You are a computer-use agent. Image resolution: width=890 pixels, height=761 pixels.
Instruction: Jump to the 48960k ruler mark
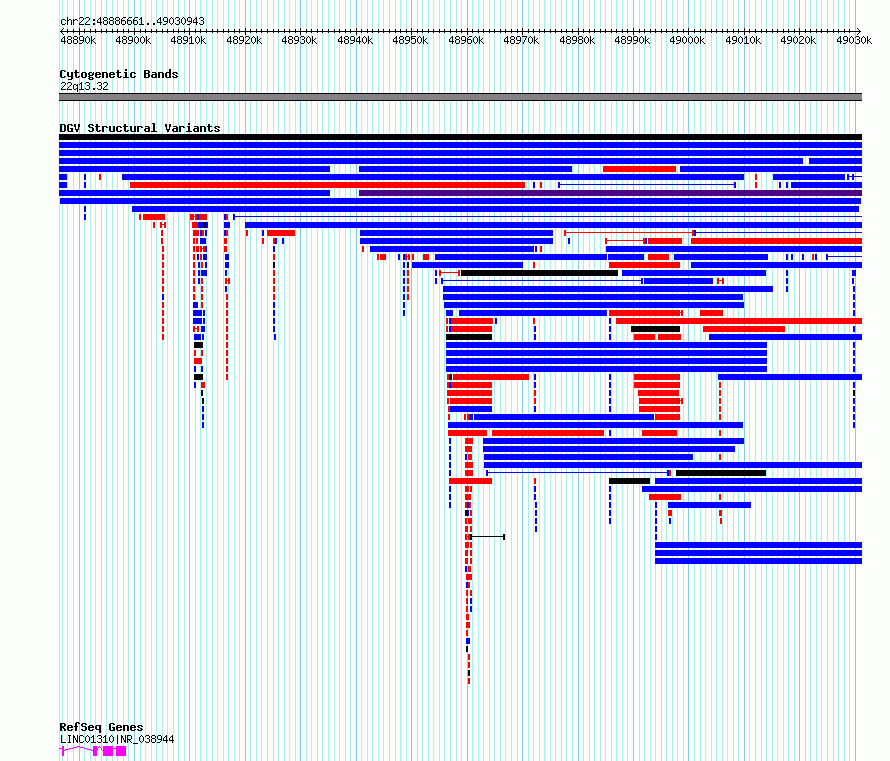pyautogui.click(x=466, y=40)
